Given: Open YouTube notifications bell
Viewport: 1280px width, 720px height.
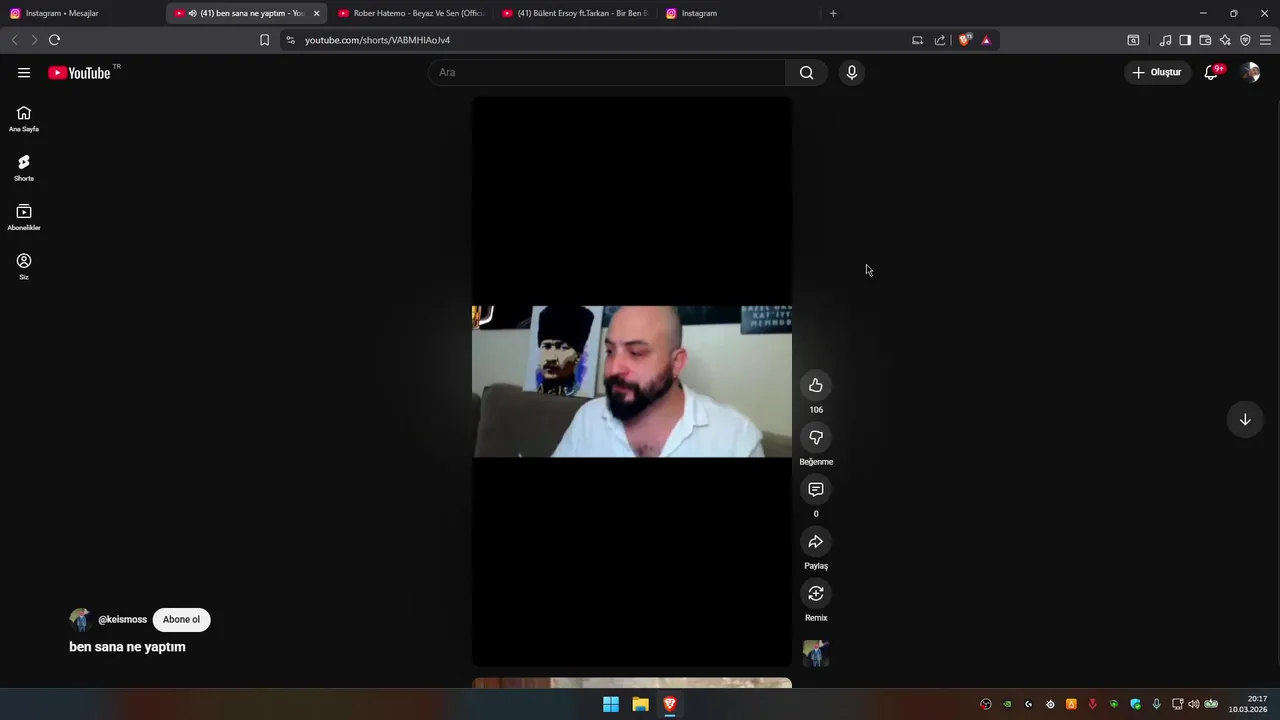Looking at the screenshot, I should click(1211, 72).
